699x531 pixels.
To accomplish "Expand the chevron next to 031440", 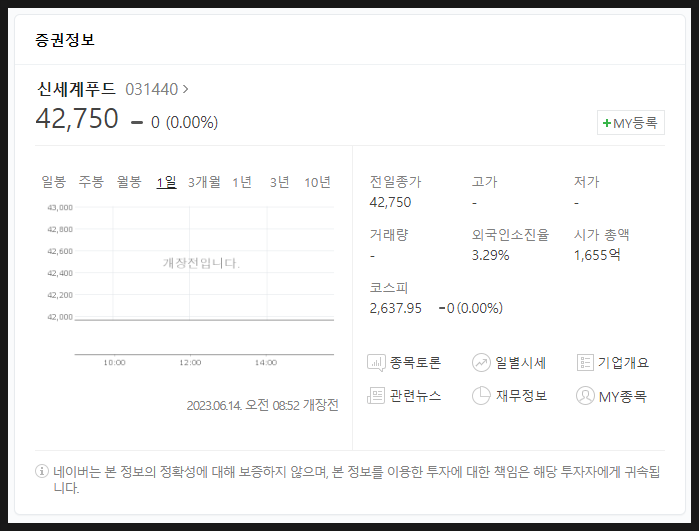I will click(186, 89).
